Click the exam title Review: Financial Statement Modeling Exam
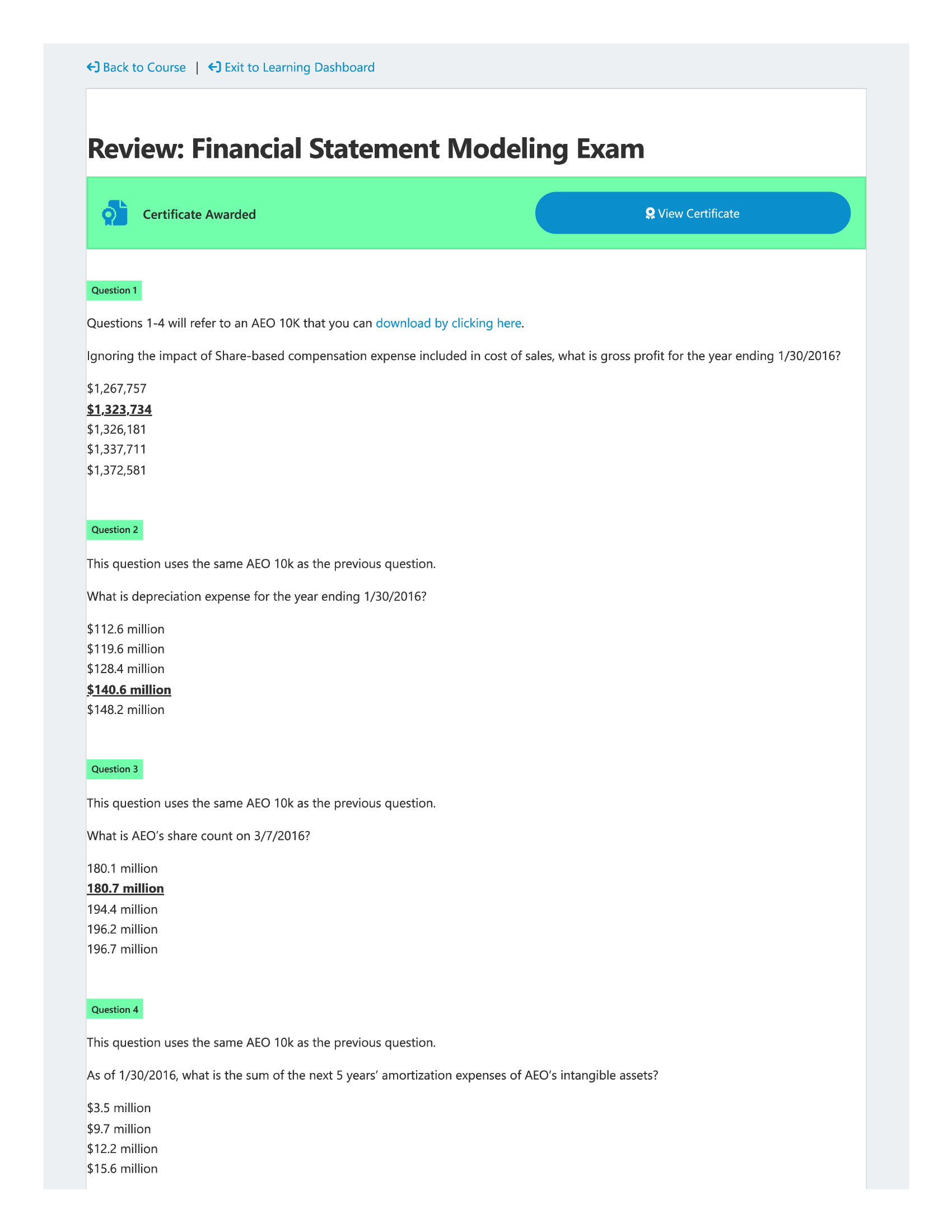Viewport: 952px width, 1232px height. click(x=366, y=148)
